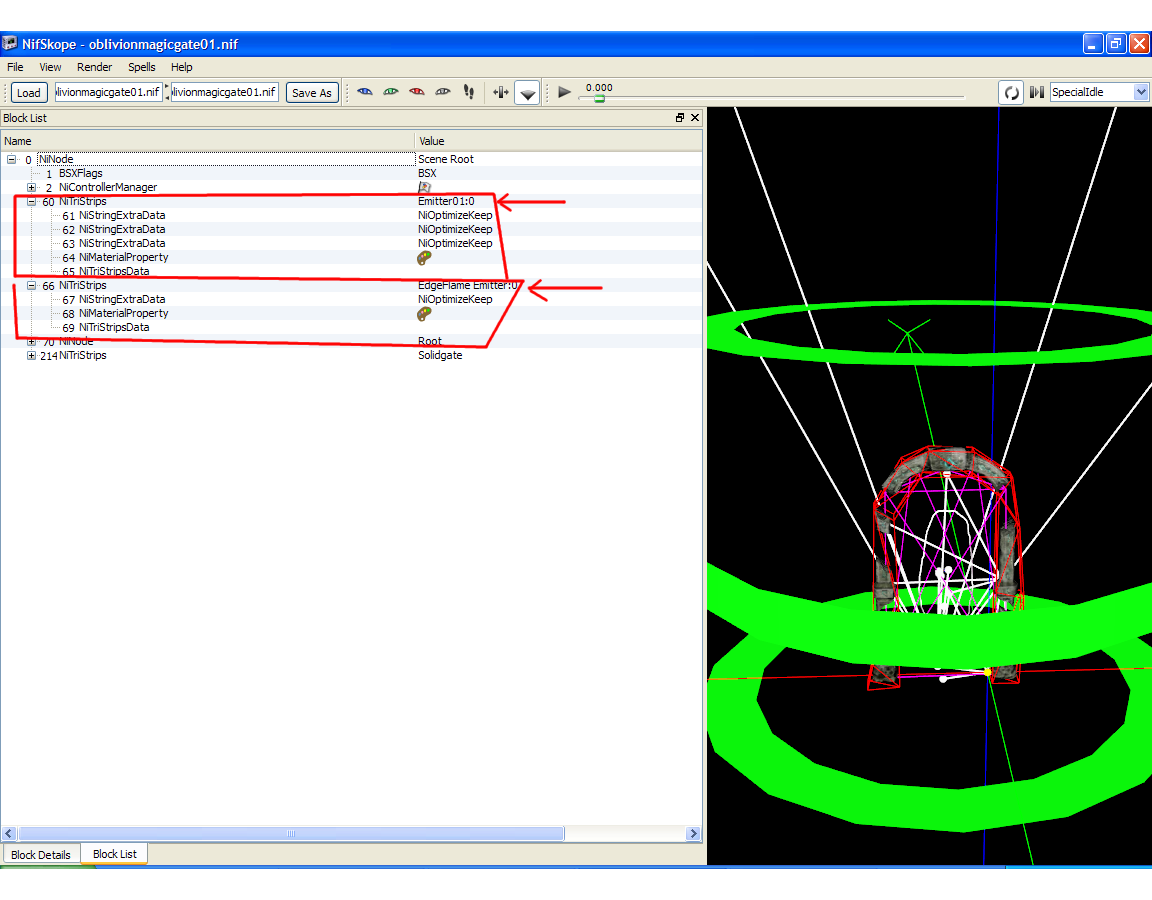
Task: Toggle the animation switch button beside SpecialIdle
Action: [x=1037, y=92]
